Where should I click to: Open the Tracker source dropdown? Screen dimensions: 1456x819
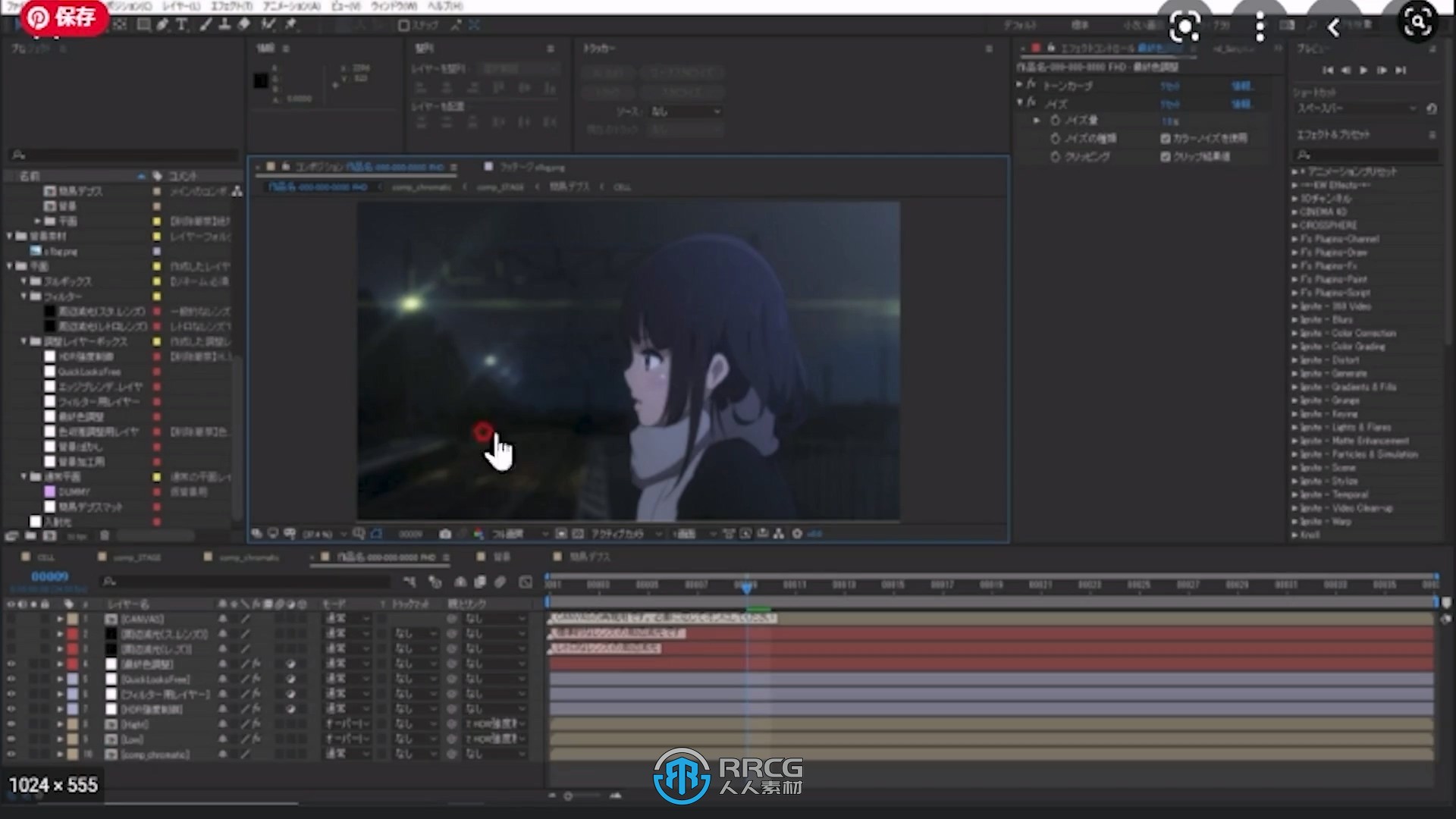[x=686, y=111]
